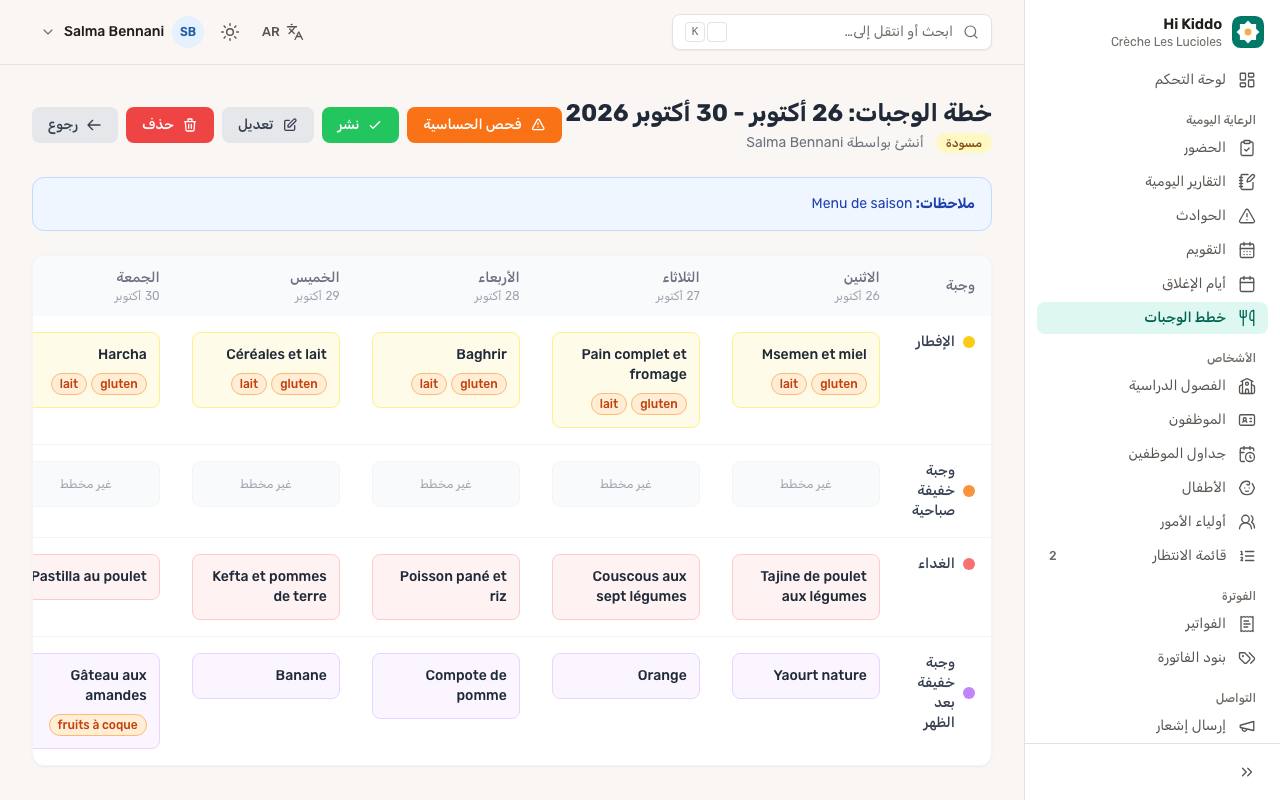The image size is (1280, 800).
Task: Toggle light/dark theme sun icon
Action: click(x=230, y=32)
